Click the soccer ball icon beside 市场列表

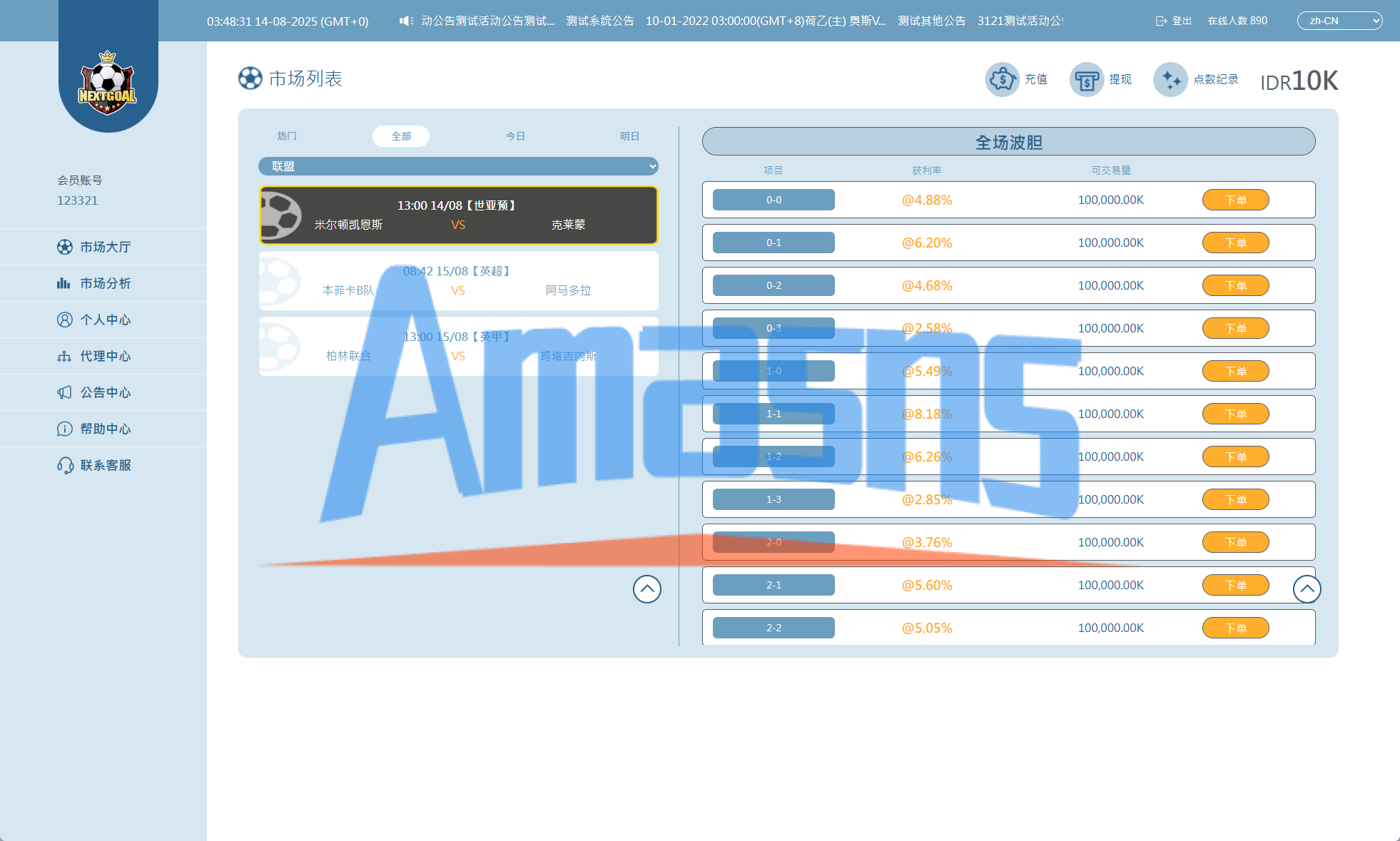(x=250, y=78)
